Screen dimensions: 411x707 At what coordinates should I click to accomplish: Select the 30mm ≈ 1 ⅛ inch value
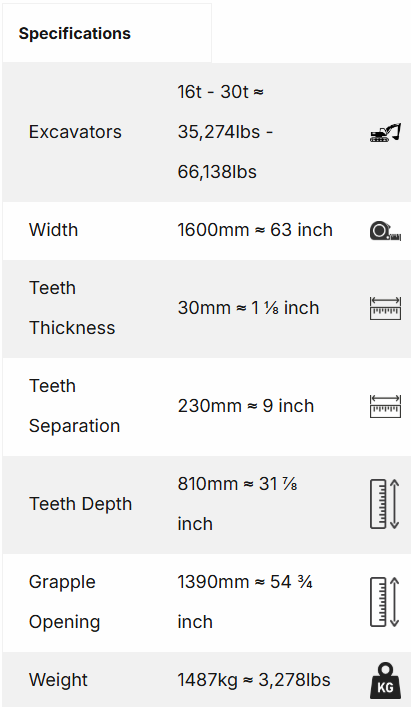[x=248, y=308]
